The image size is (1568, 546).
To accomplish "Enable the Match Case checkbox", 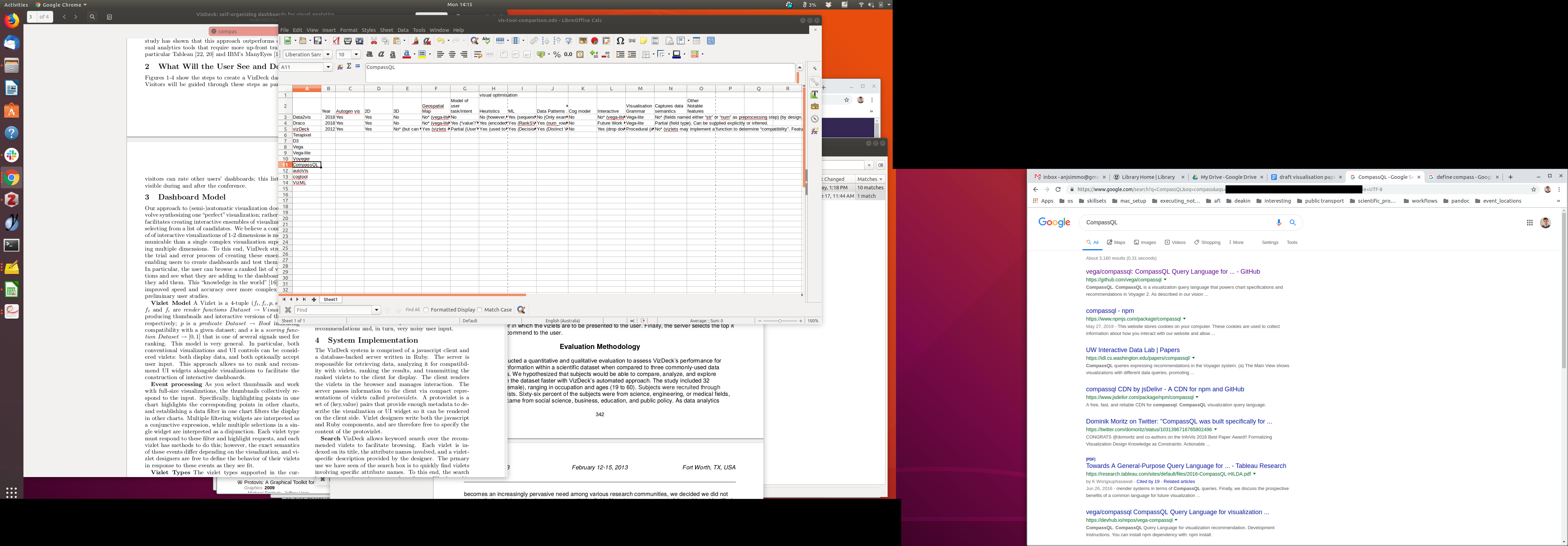I will (479, 310).
